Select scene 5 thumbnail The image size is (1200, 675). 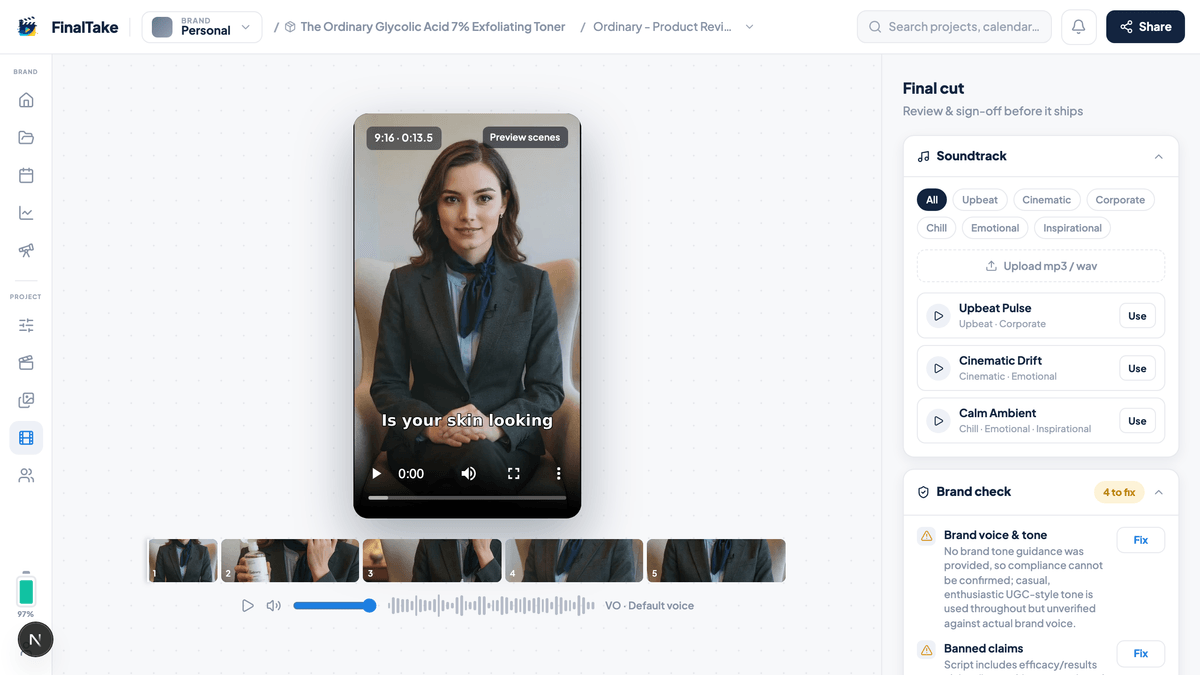pyautogui.click(x=716, y=561)
